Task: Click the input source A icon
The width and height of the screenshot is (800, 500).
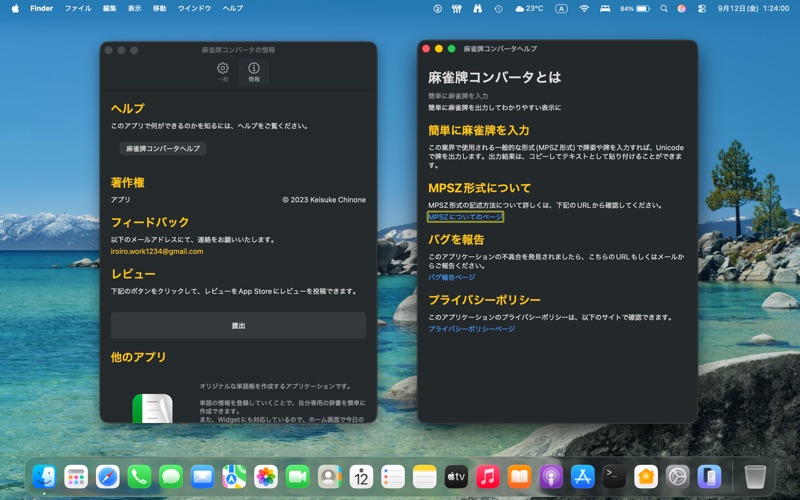Action: point(561,9)
